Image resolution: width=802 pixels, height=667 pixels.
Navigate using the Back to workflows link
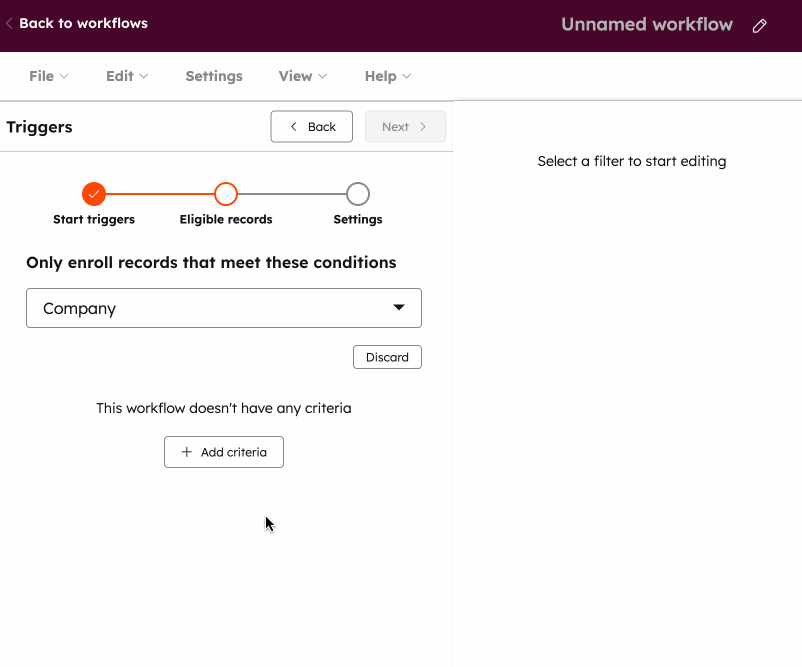click(85, 21)
